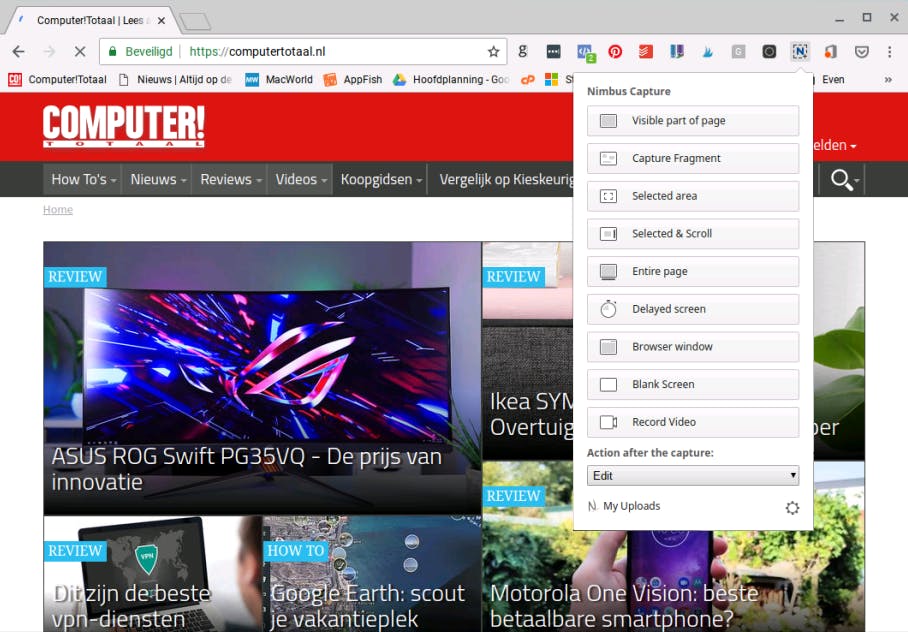Expand the search dropdown arrow
The width and height of the screenshot is (908, 632).
tap(856, 180)
